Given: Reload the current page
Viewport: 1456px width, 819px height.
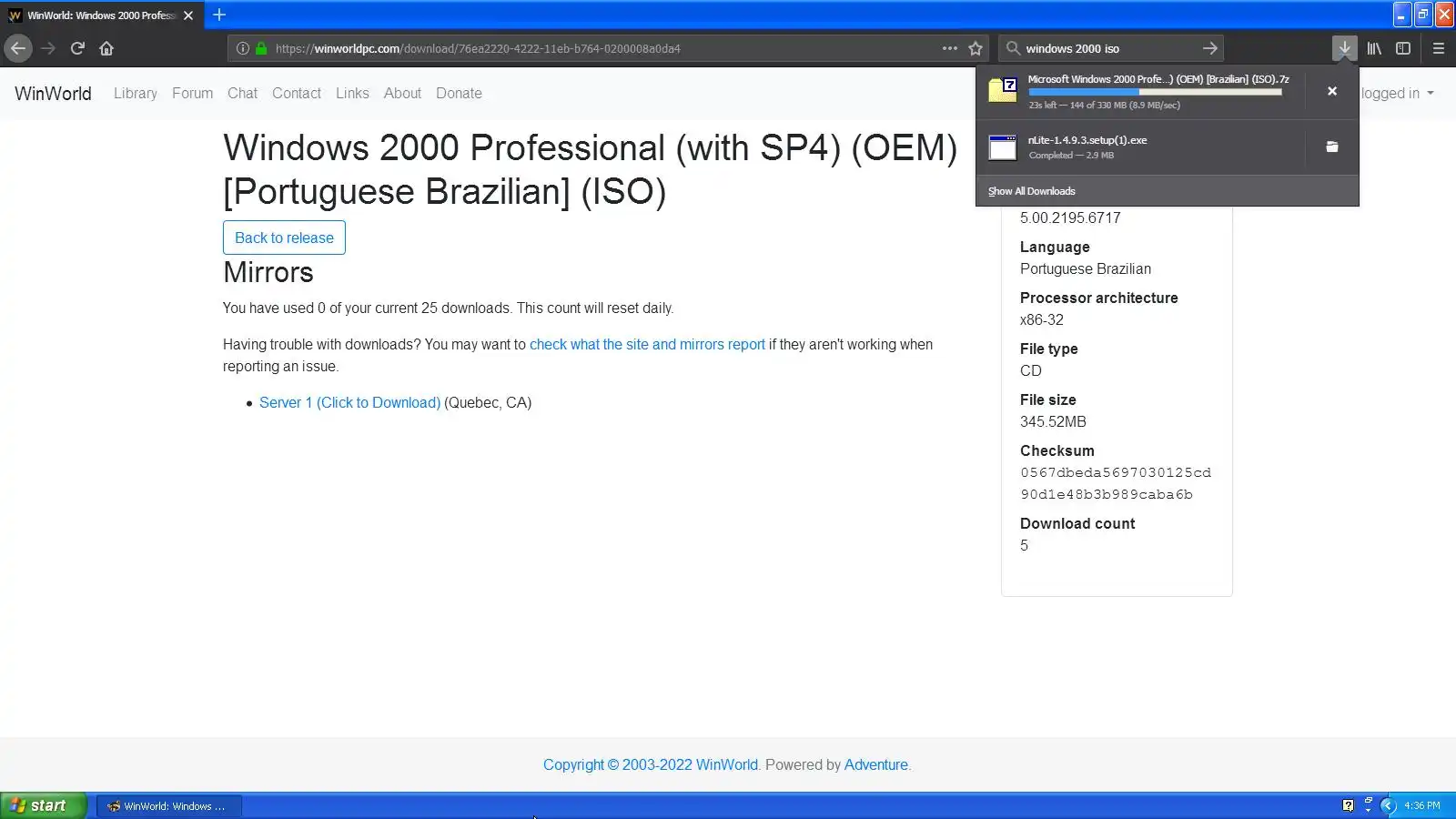Looking at the screenshot, I should click(77, 48).
